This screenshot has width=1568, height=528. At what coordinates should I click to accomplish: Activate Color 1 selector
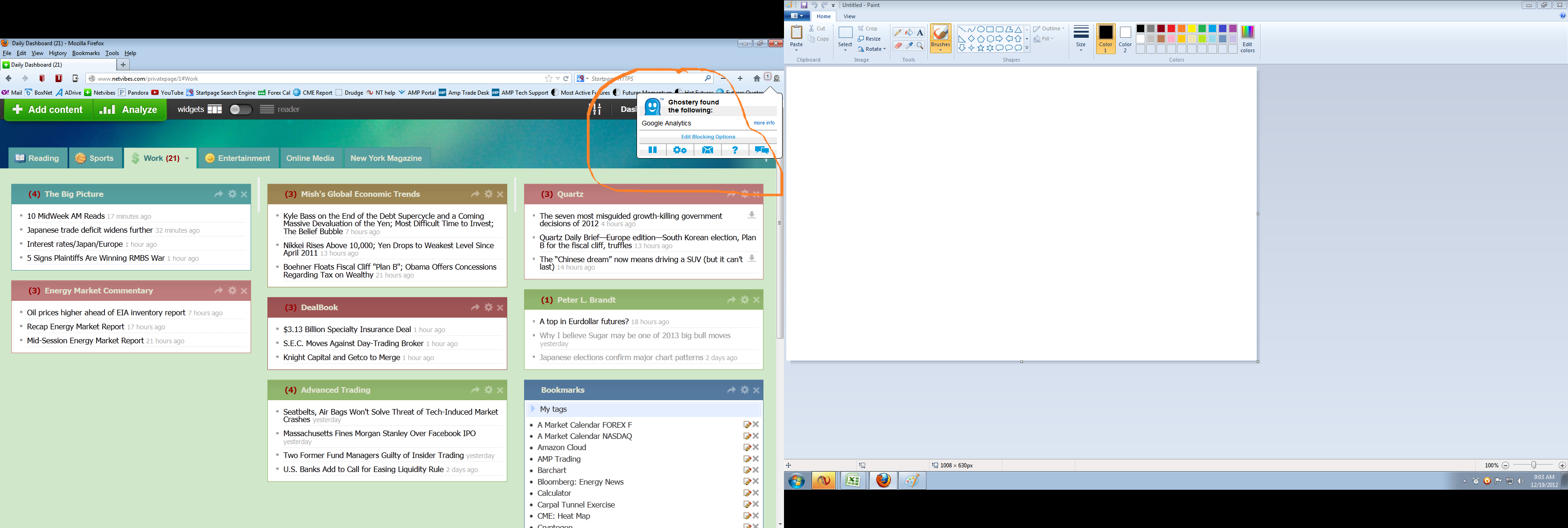click(1106, 39)
